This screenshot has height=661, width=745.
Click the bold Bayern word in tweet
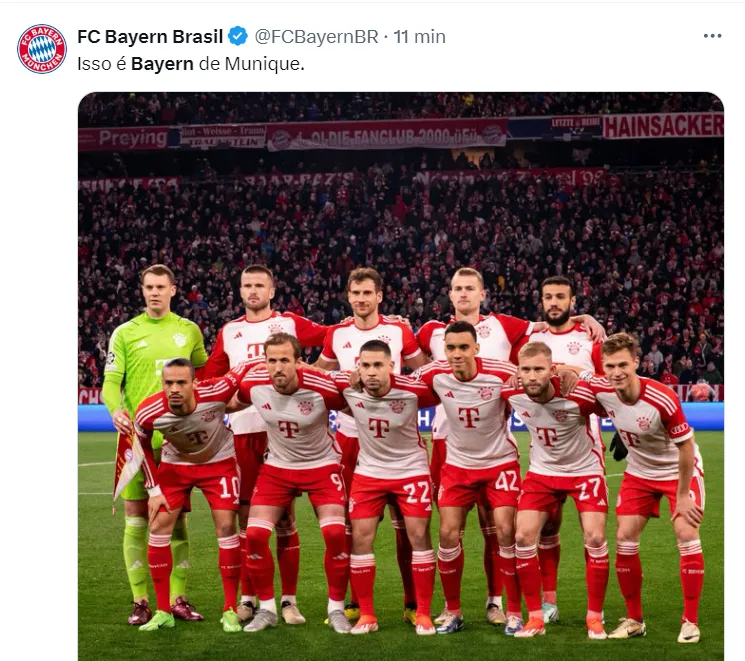[x=162, y=64]
